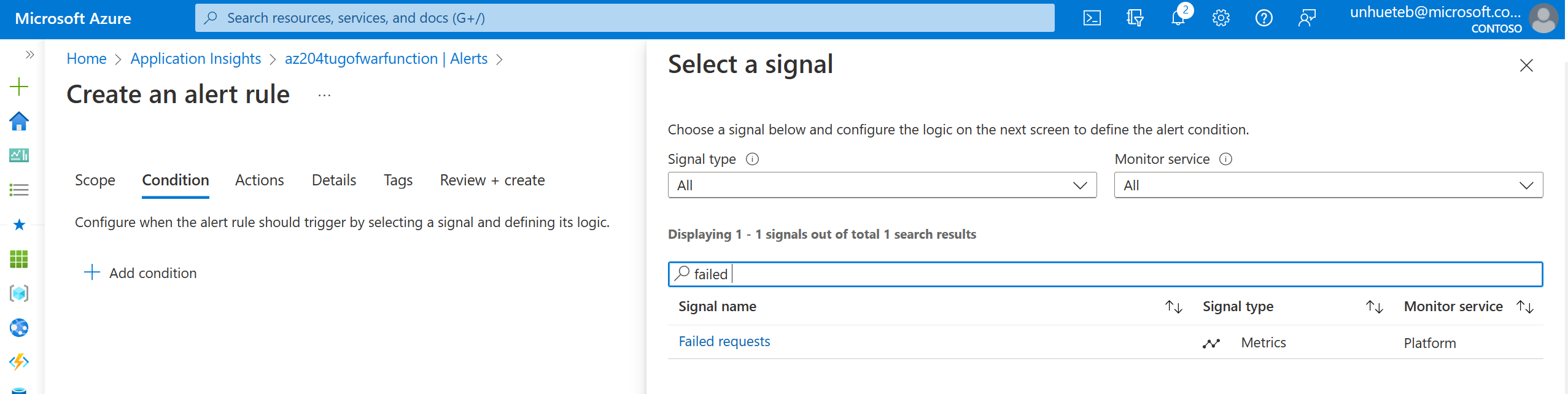Viewport: 1568px width, 394px height.
Task: Open Azure Cloud Shell terminal
Action: pyautogui.click(x=1092, y=18)
